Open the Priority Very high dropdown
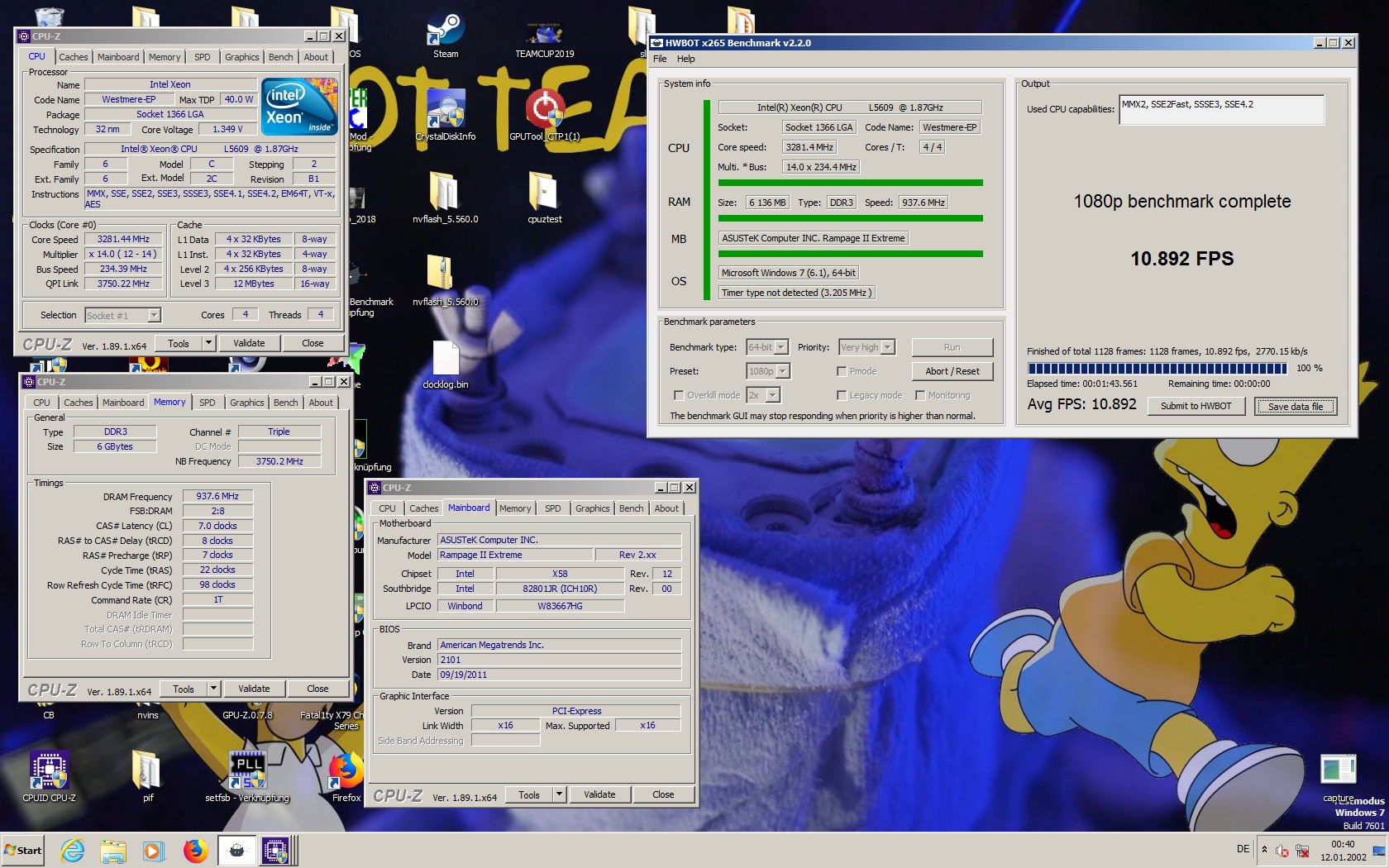Image resolution: width=1389 pixels, height=868 pixels. (888, 347)
